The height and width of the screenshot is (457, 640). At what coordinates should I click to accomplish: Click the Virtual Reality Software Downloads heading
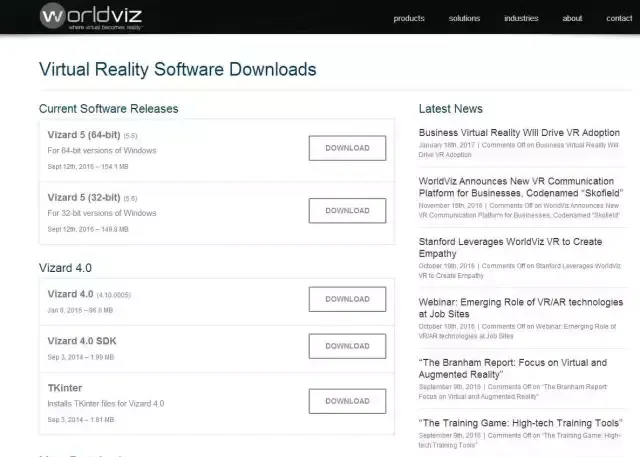pyautogui.click(x=178, y=70)
